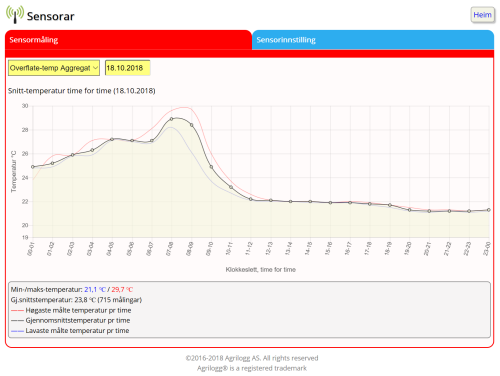Click the 'Gjennomsnittstemperatur pr time' legend text

(78, 321)
